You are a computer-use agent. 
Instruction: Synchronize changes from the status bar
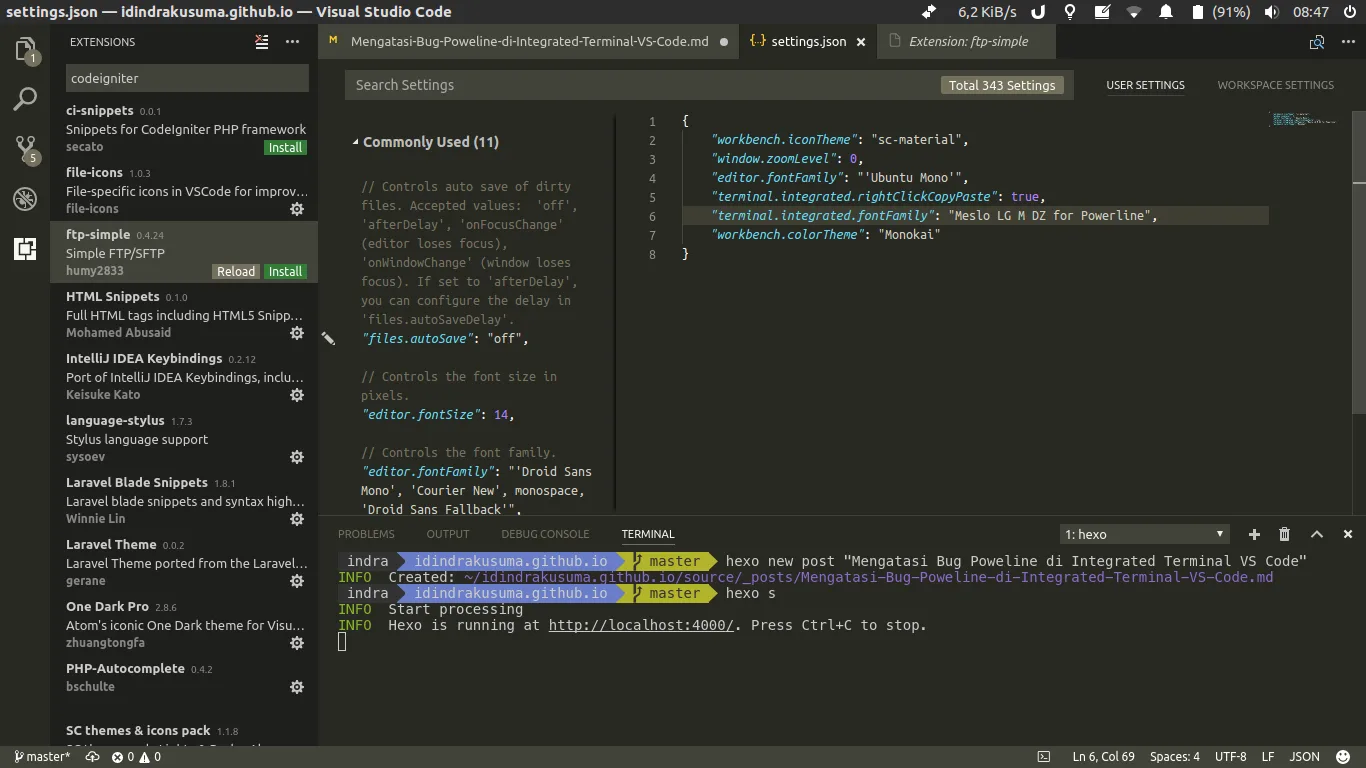point(92,757)
